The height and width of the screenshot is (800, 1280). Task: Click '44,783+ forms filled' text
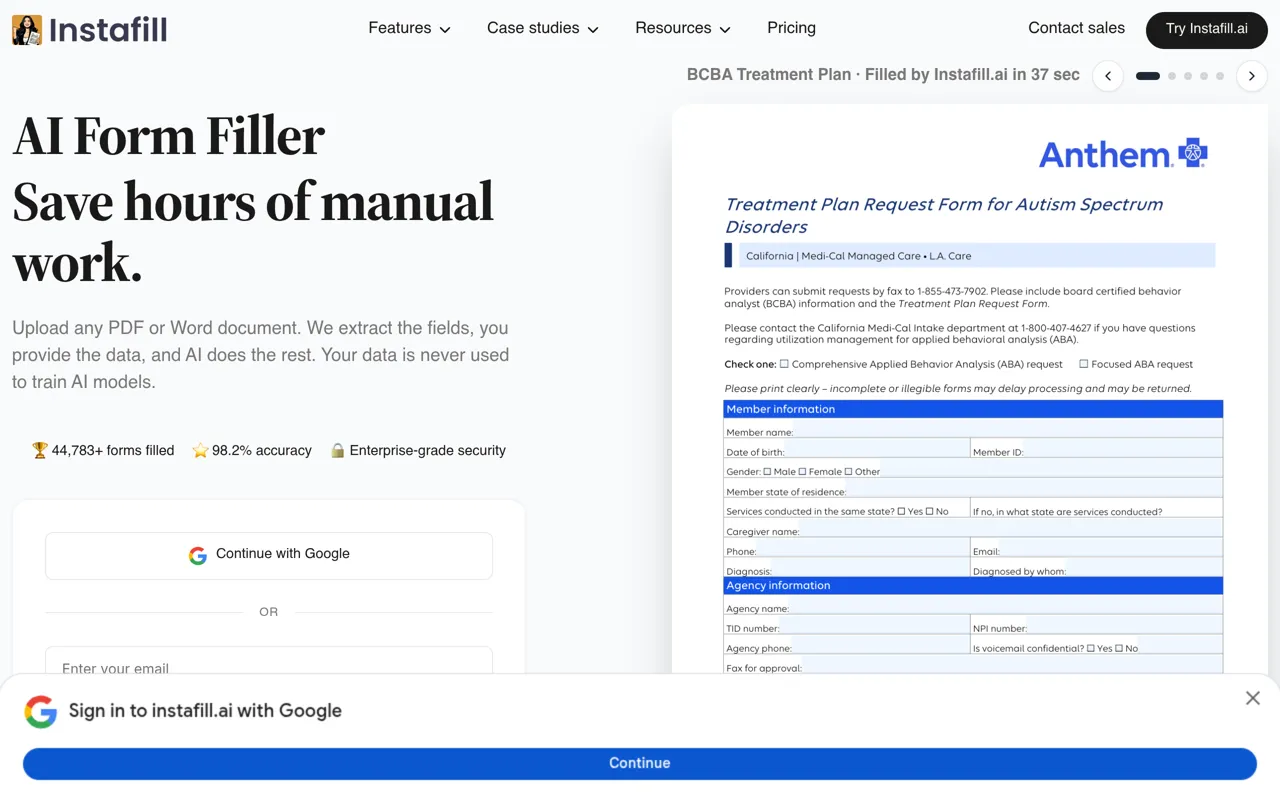[113, 451]
